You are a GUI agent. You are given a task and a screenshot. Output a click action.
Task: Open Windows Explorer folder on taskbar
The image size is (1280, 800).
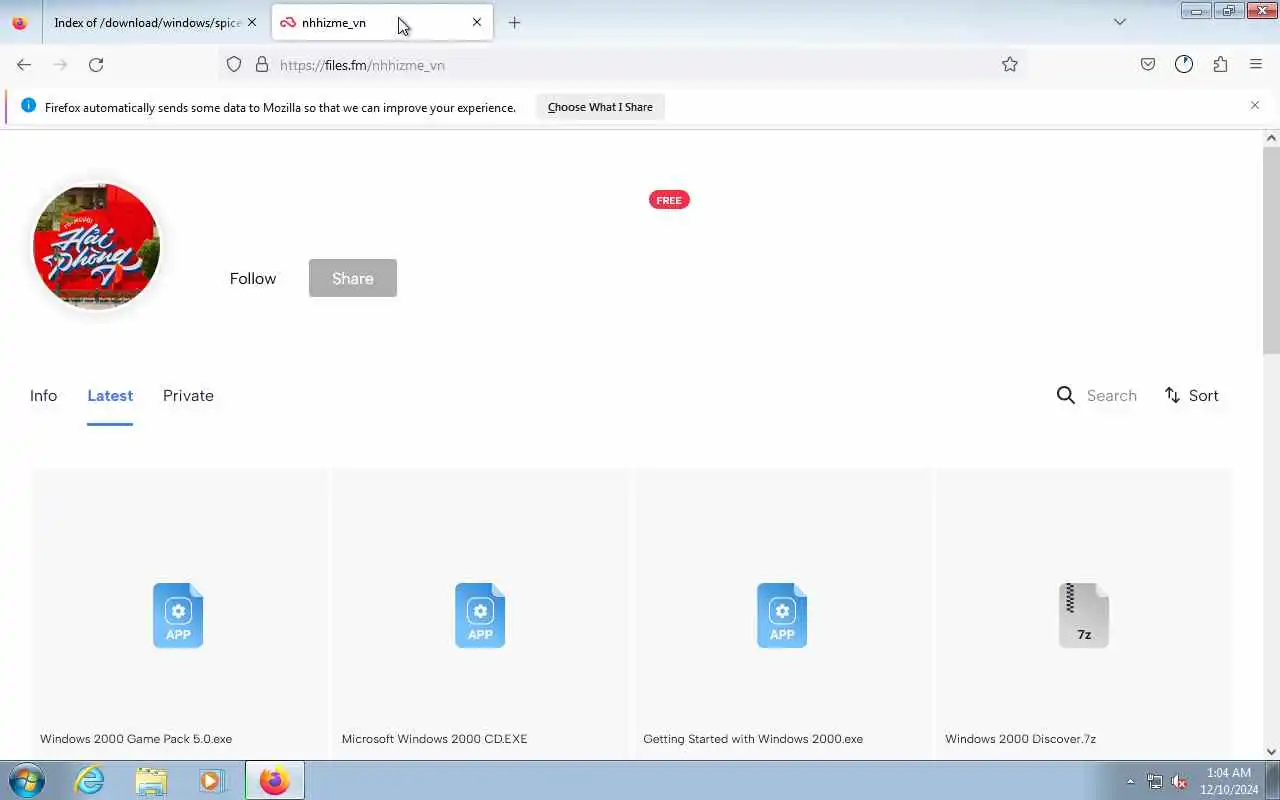(151, 780)
